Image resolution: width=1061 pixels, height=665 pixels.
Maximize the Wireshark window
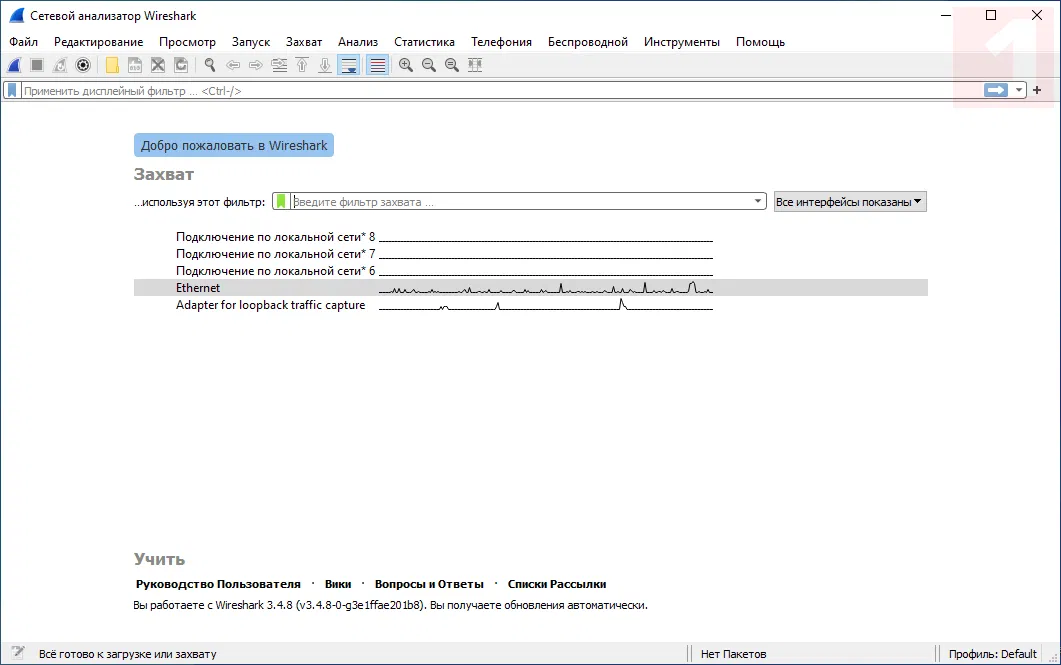[991, 16]
